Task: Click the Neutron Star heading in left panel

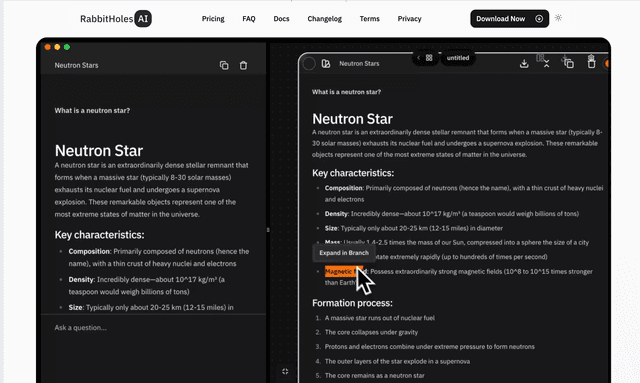Action: 99,151
